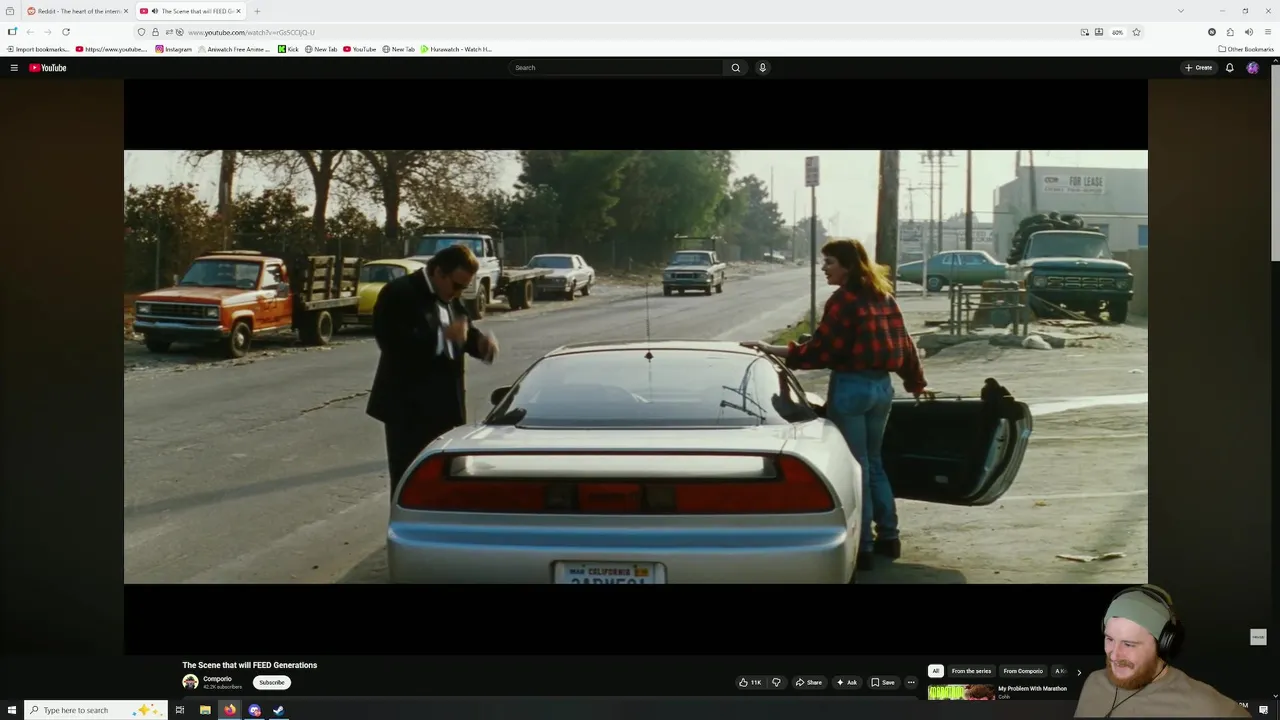Screen dimensions: 1280x720
Task: Start voice search with microphone icon
Action: click(x=762, y=68)
